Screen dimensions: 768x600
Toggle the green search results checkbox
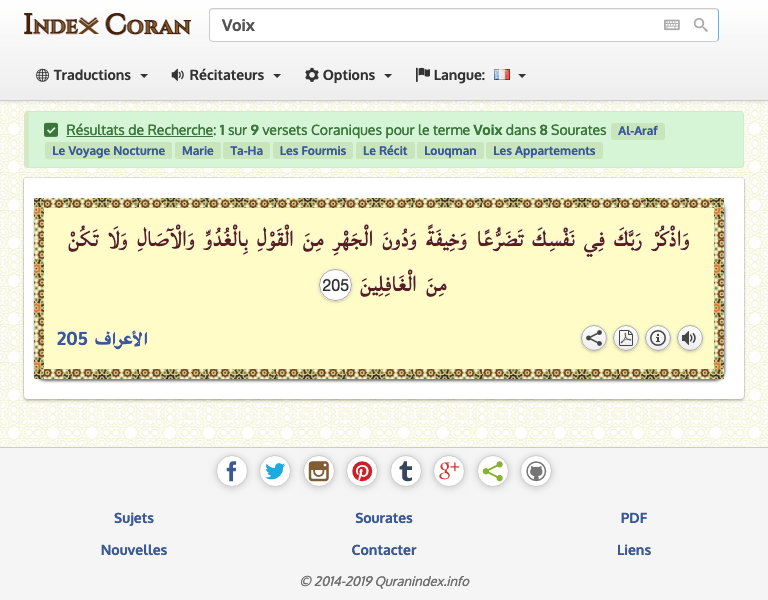(x=51, y=130)
